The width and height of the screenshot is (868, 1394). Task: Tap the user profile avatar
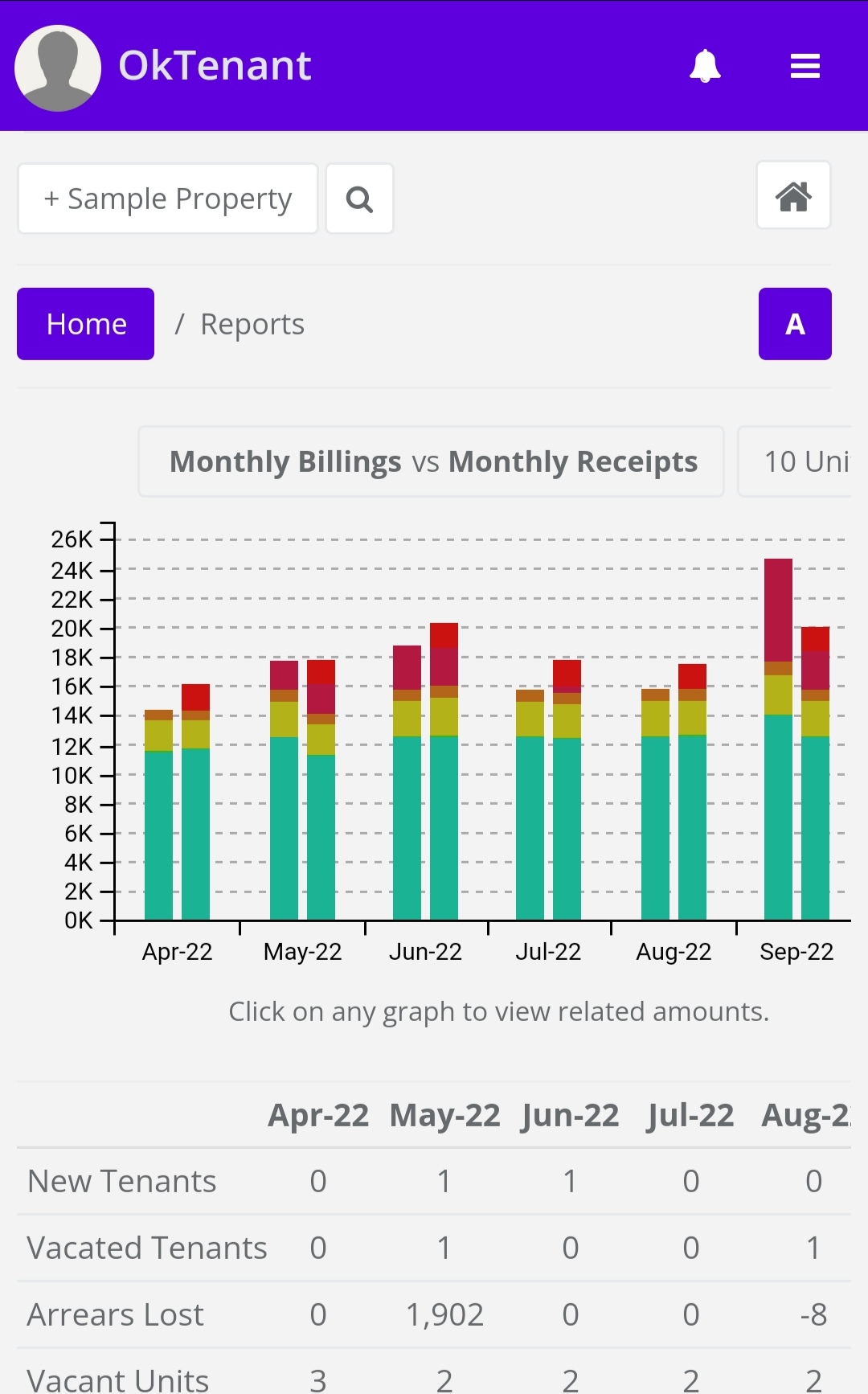58,68
